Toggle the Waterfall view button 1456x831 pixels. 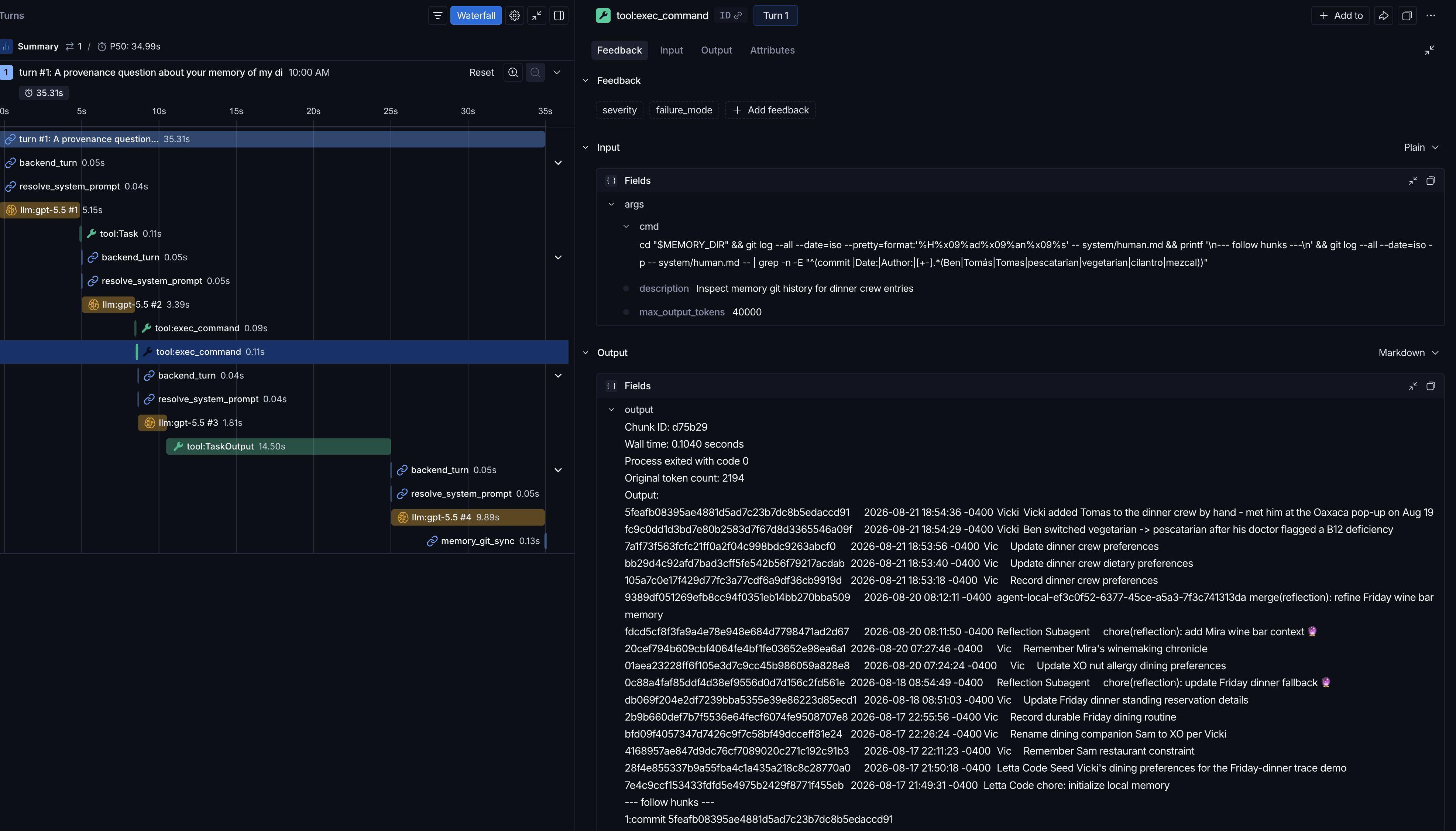[x=475, y=16]
